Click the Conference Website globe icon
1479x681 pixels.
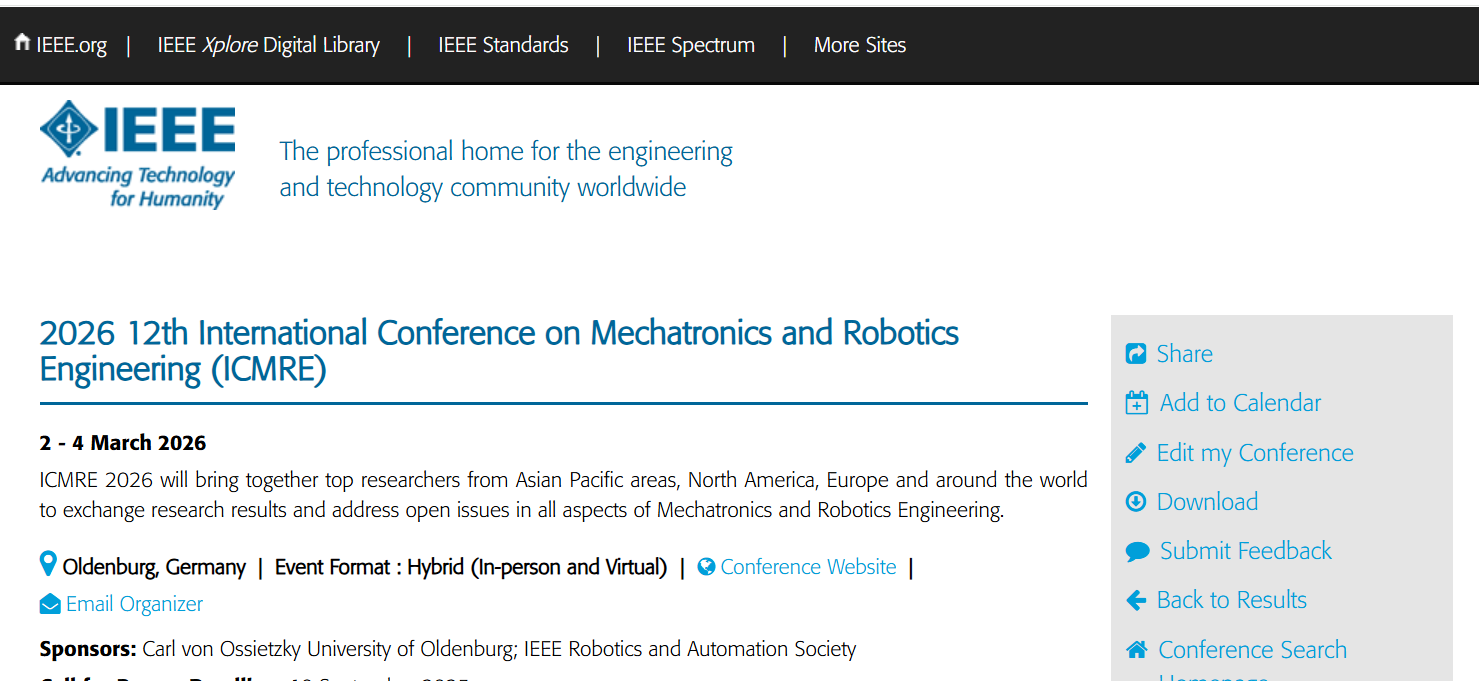(x=706, y=567)
